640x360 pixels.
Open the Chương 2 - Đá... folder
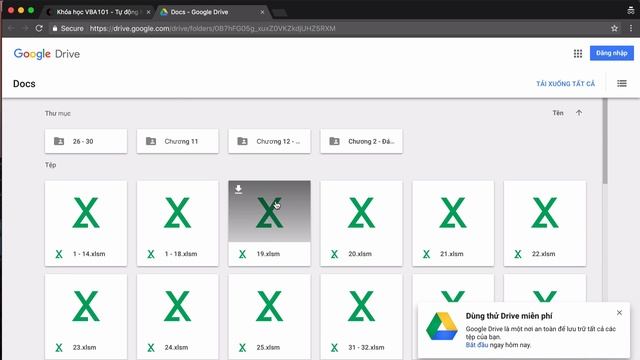361,141
